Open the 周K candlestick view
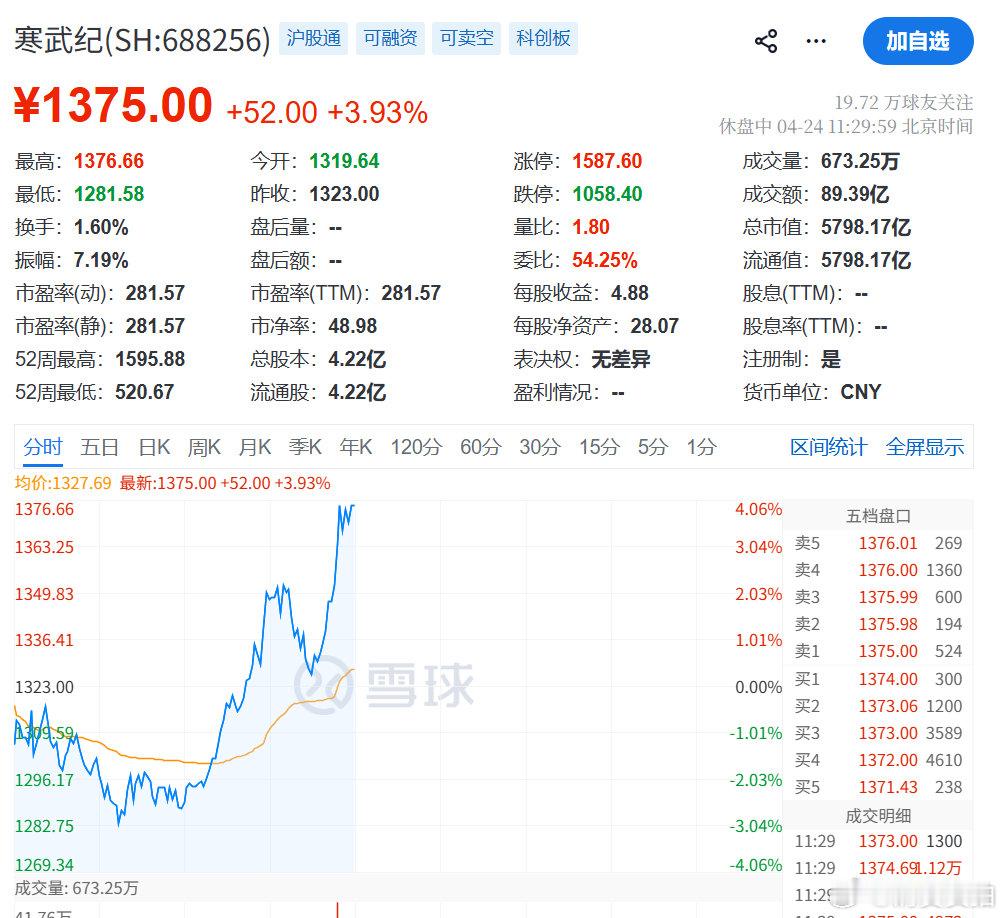The width and height of the screenshot is (1005, 918). point(204,448)
